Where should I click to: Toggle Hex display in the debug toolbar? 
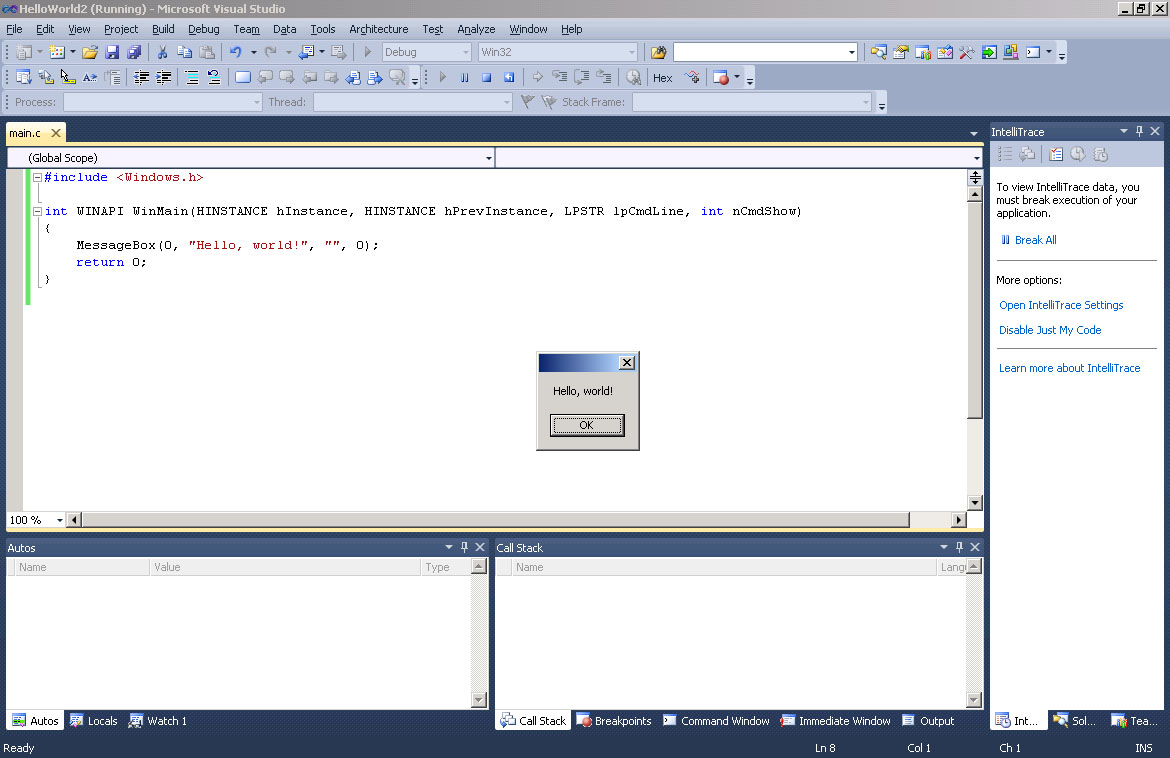click(x=663, y=78)
